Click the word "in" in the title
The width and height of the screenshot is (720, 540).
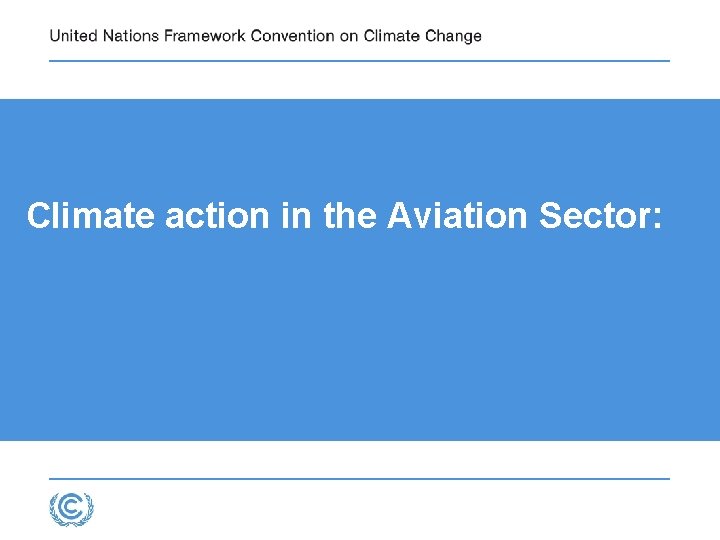(x=296, y=216)
